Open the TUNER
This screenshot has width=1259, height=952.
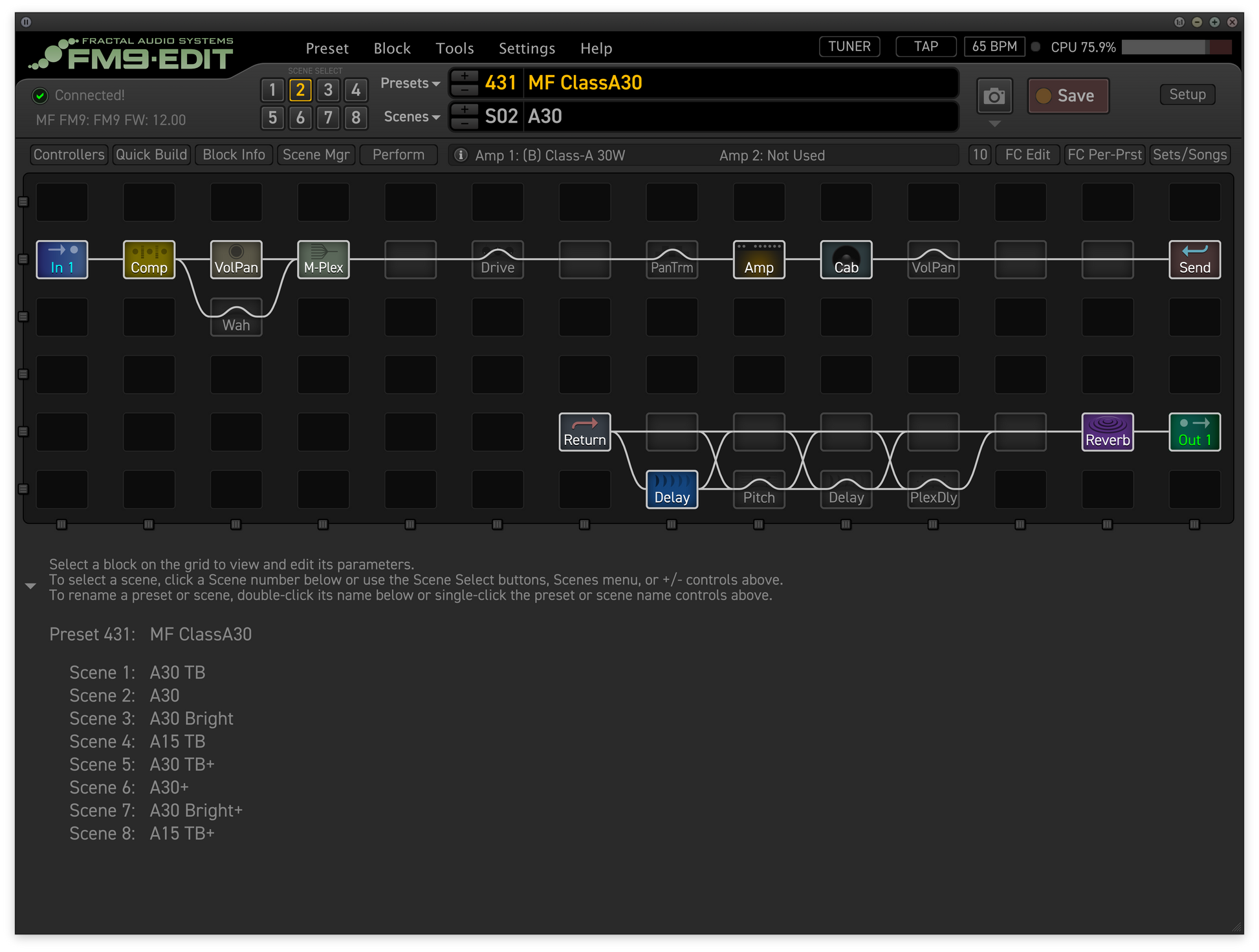tap(849, 47)
